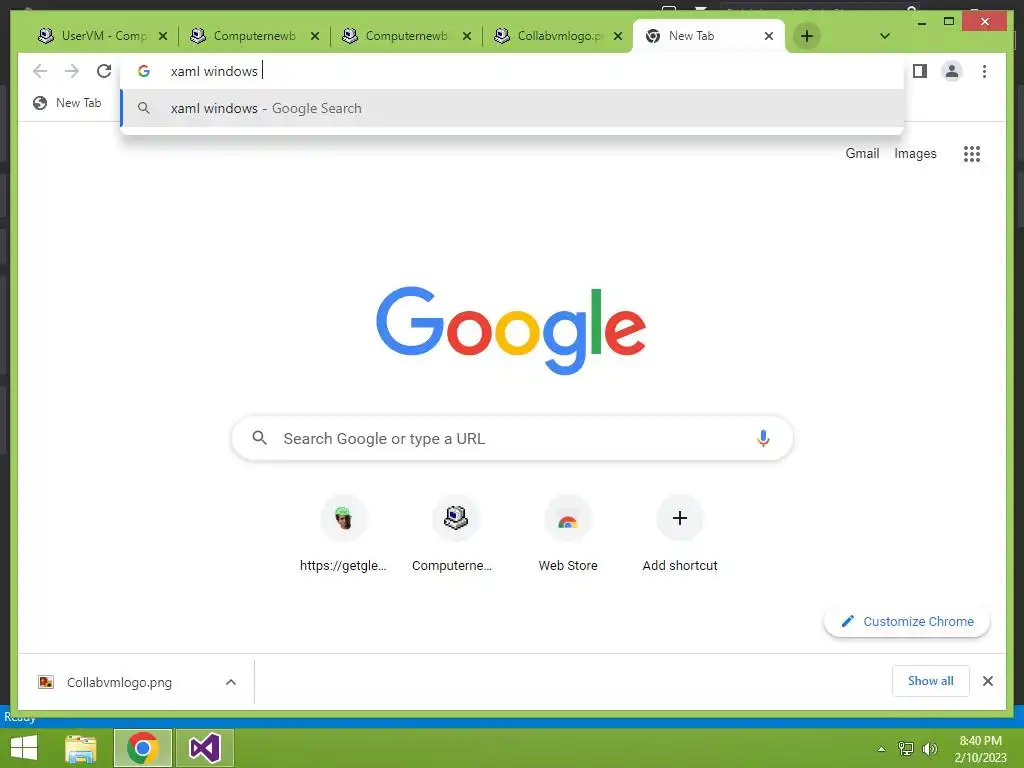Open the Chrome profile avatar
The image size is (1024, 768).
(952, 71)
